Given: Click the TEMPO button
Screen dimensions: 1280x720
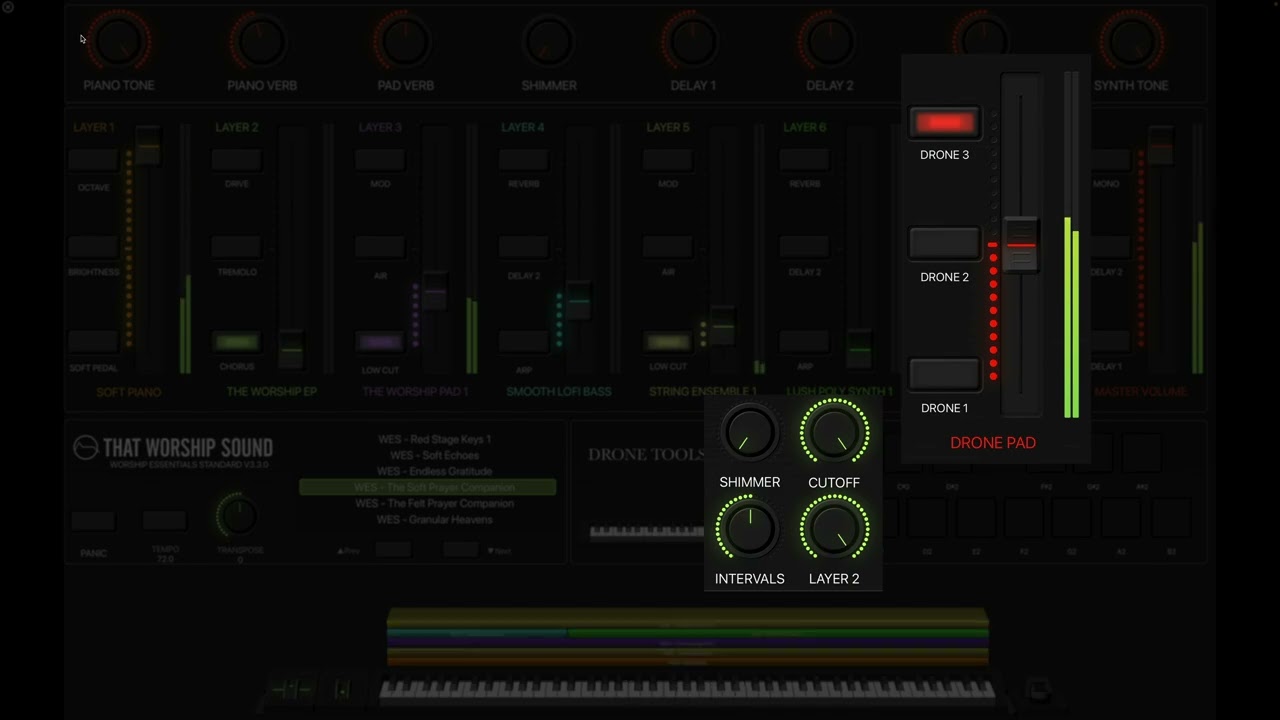Looking at the screenshot, I should [x=164, y=521].
